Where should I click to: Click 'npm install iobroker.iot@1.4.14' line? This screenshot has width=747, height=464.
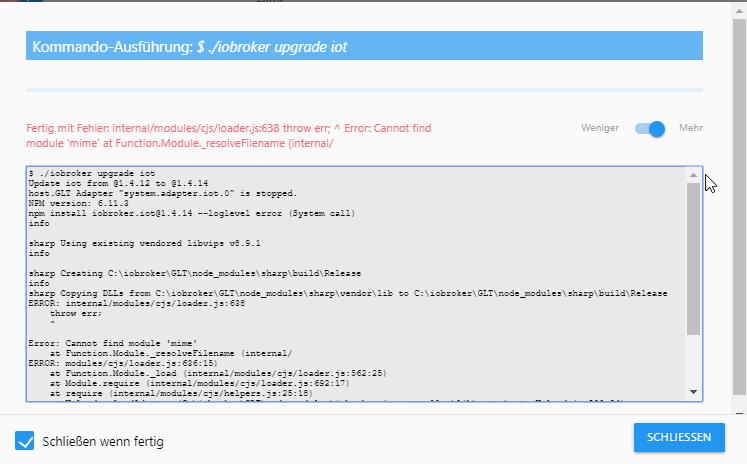click(192, 213)
